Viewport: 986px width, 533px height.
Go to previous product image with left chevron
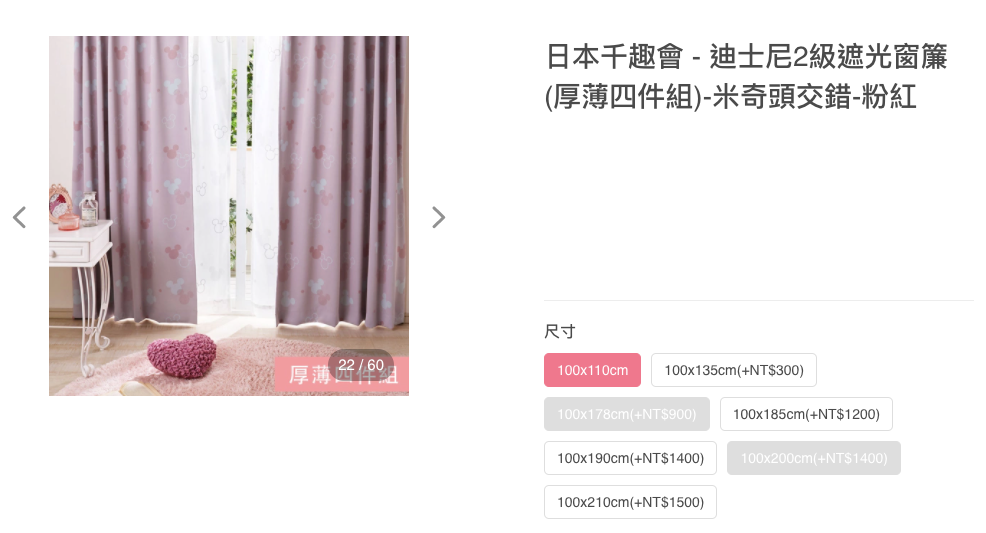click(x=19, y=217)
